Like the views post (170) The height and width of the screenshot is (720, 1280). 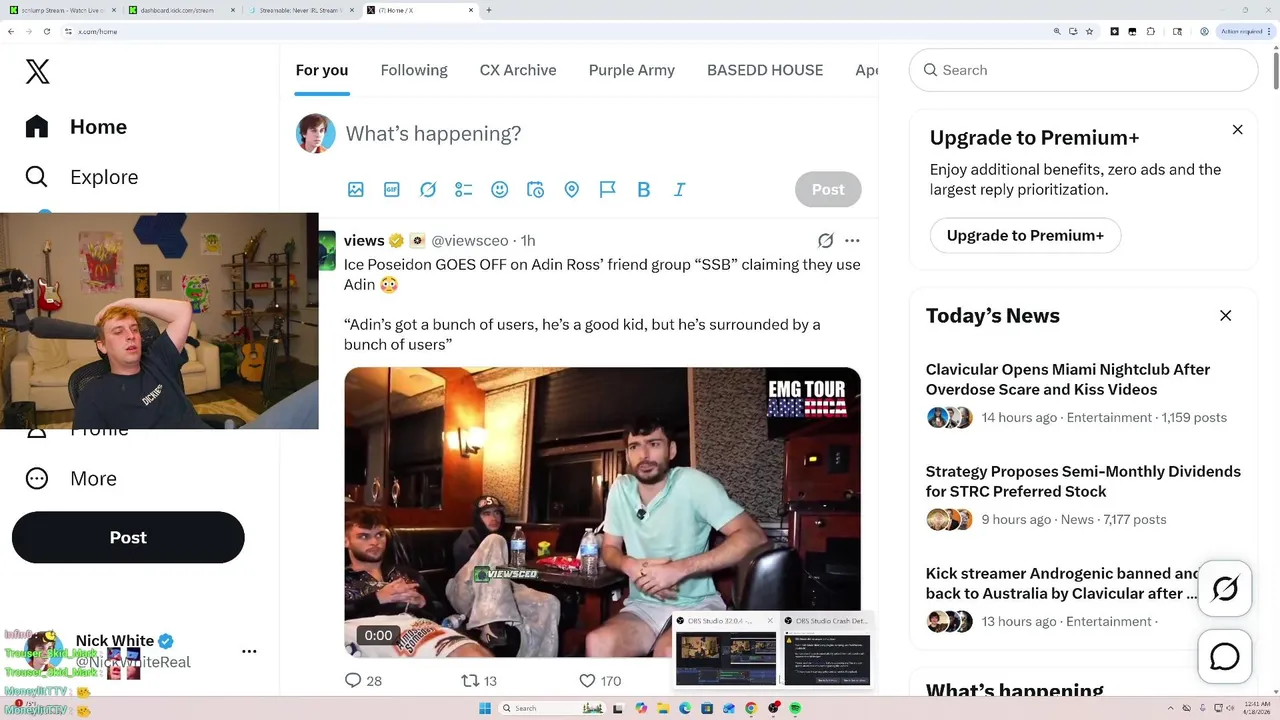click(x=600, y=681)
